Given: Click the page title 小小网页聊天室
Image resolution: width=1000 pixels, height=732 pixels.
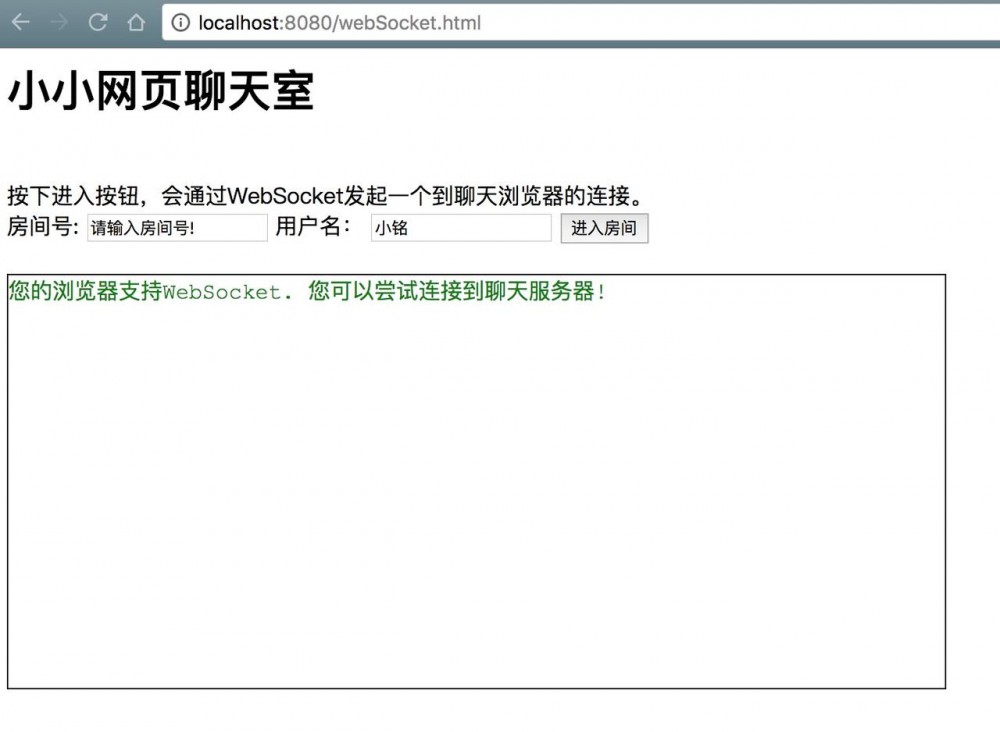Looking at the screenshot, I should 160,92.
